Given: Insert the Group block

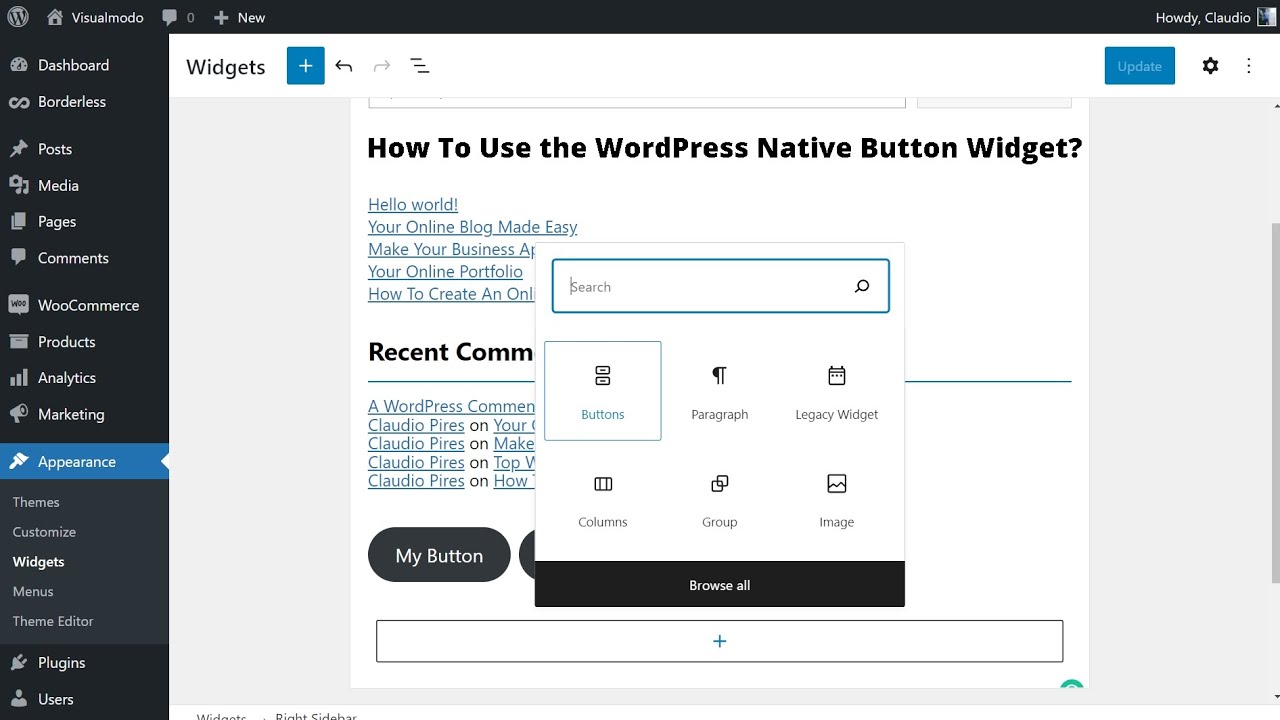Looking at the screenshot, I should tap(720, 500).
